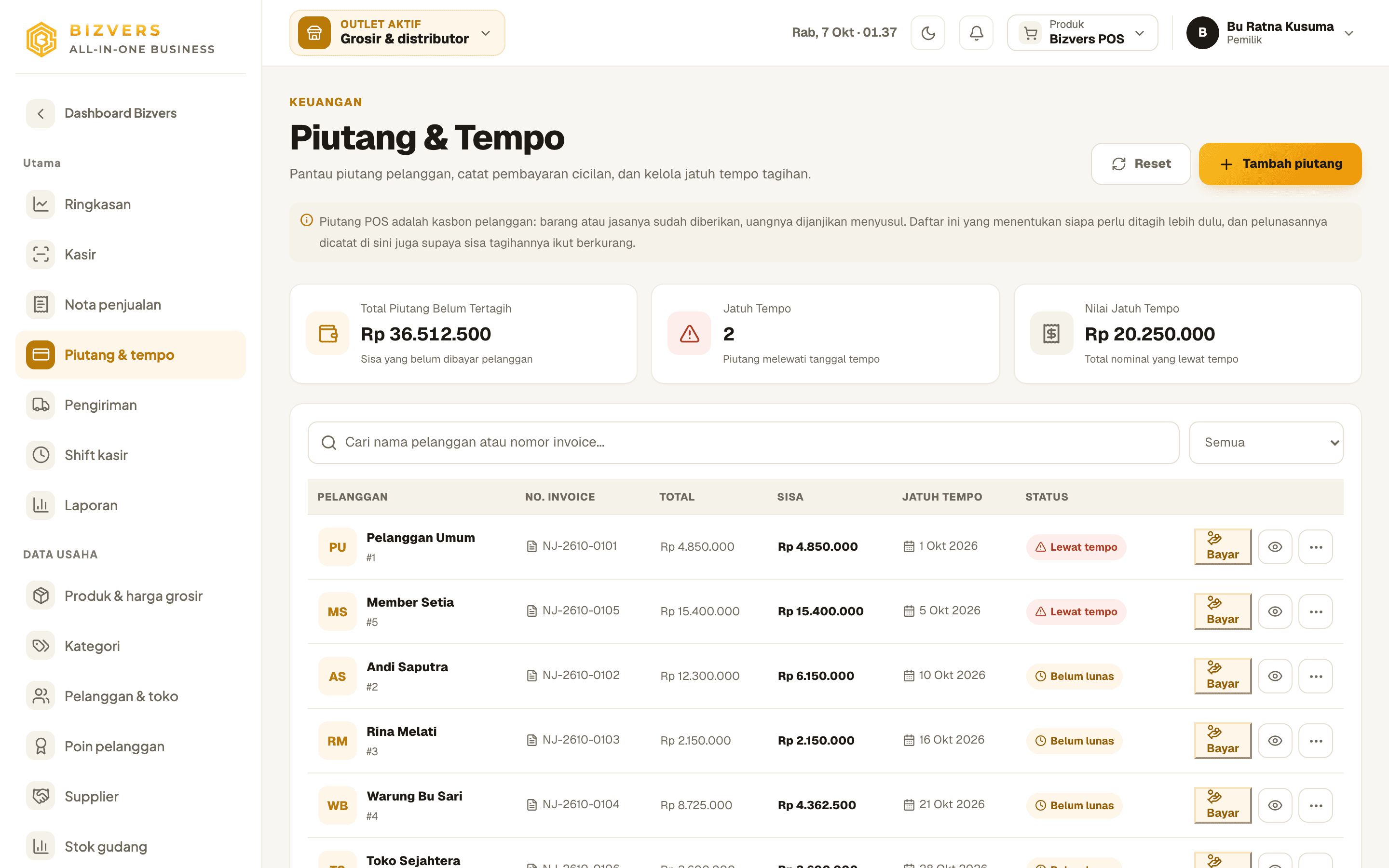This screenshot has height=868, width=1389.
Task: Open Stok gudang chart icon
Action: pos(40,846)
